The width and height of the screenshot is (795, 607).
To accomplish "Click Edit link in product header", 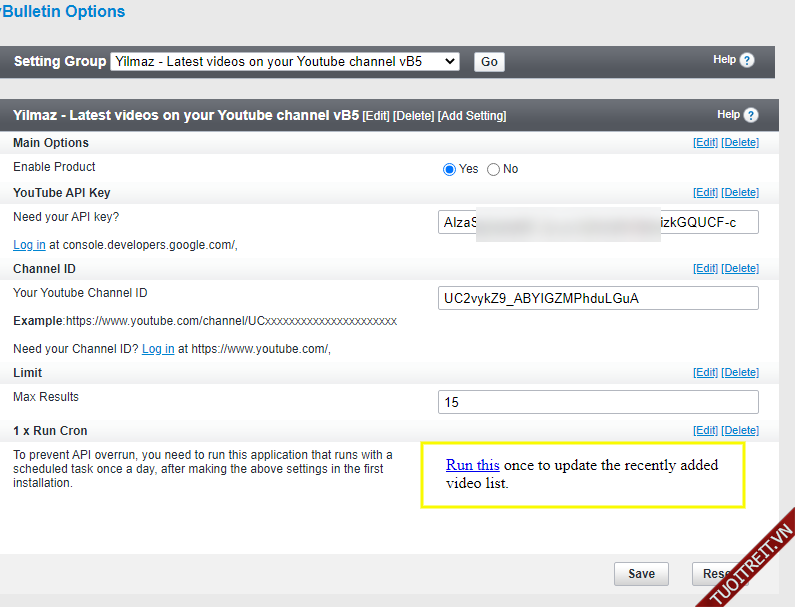I will [x=376, y=116].
